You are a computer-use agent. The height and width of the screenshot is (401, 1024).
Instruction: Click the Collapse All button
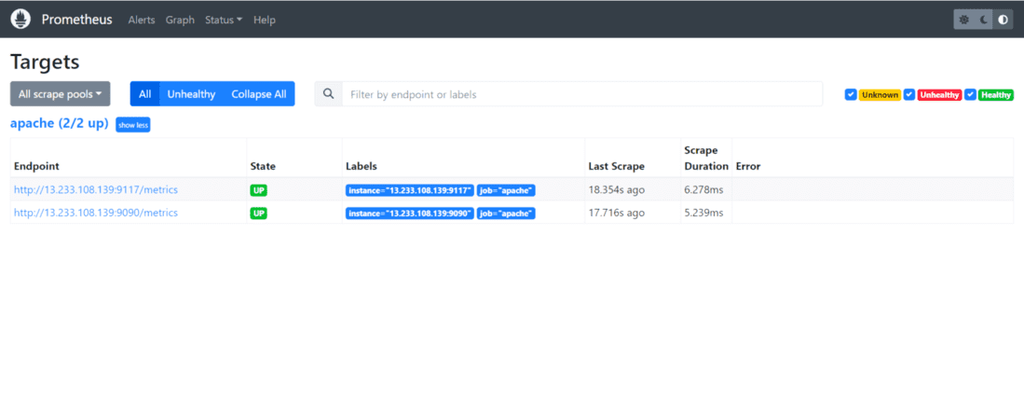tap(259, 94)
